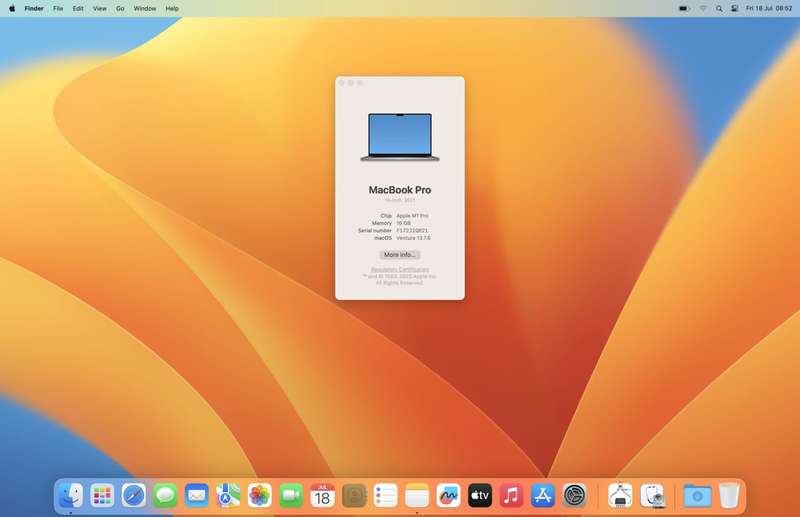Image resolution: width=800 pixels, height=517 pixels.
Task: Click the MacBook Pro laptop image
Action: (400, 137)
